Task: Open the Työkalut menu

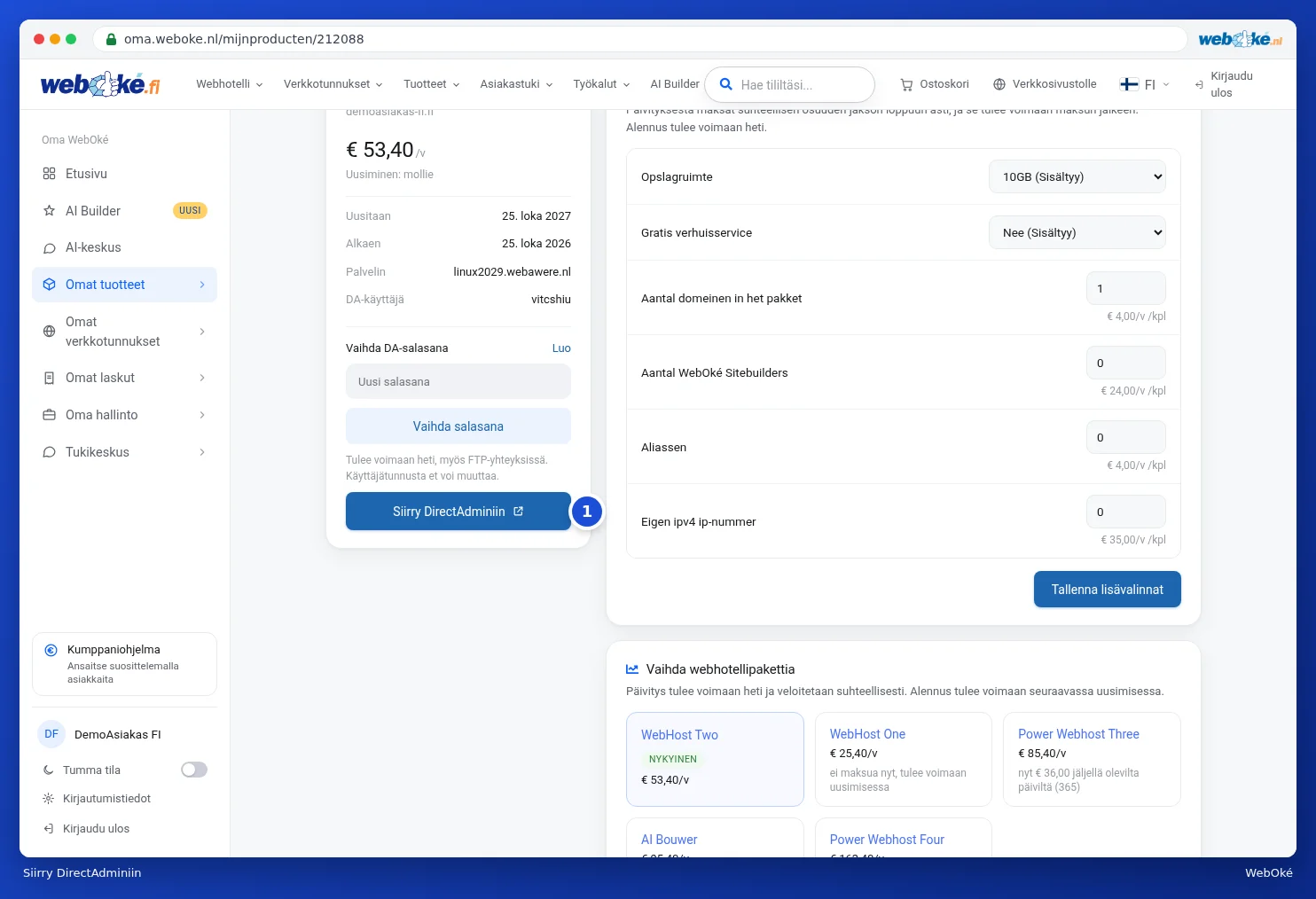Action: point(602,84)
